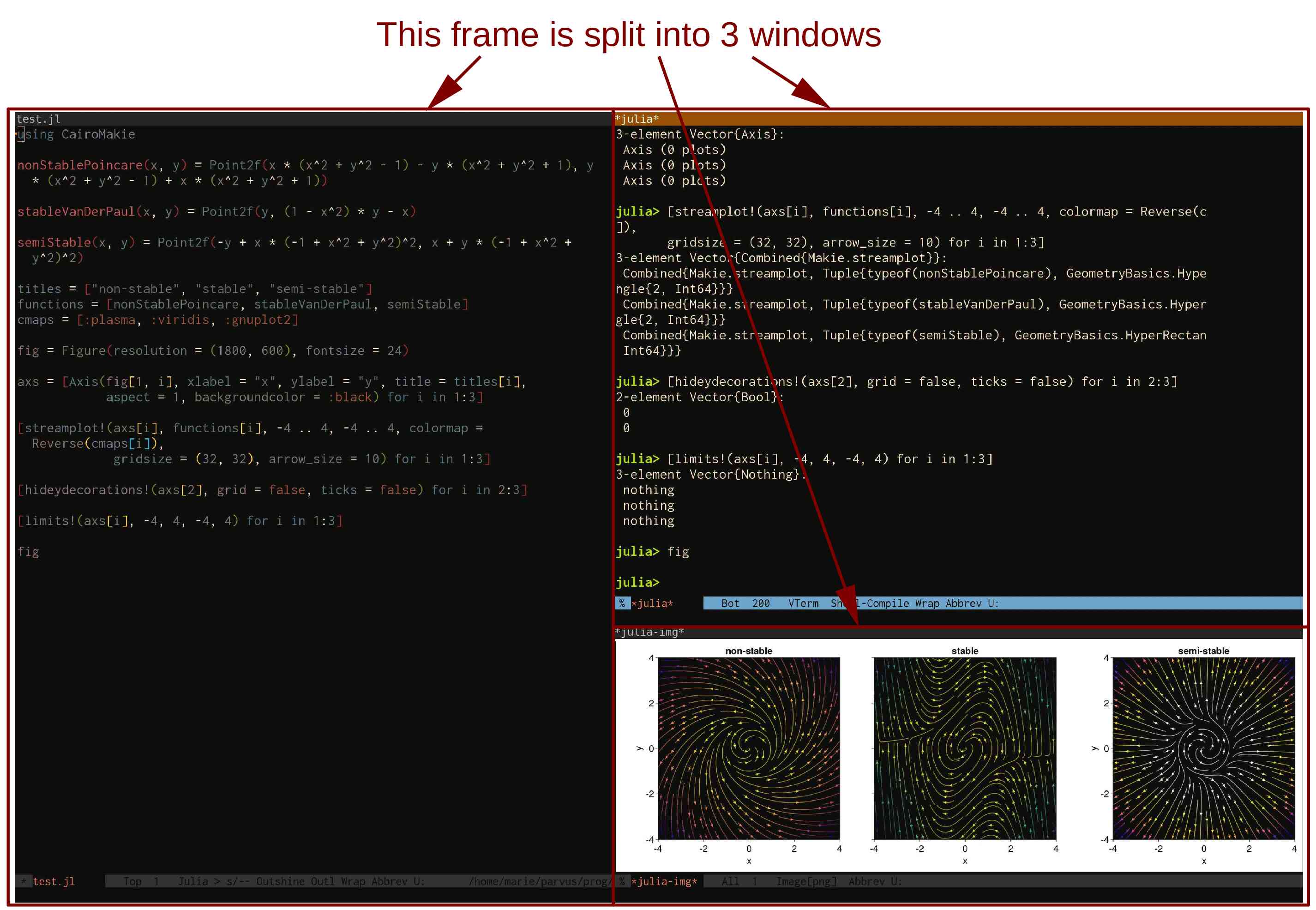Click 'Combined{Makie.streamplot' semiStable output line

(x=915, y=335)
